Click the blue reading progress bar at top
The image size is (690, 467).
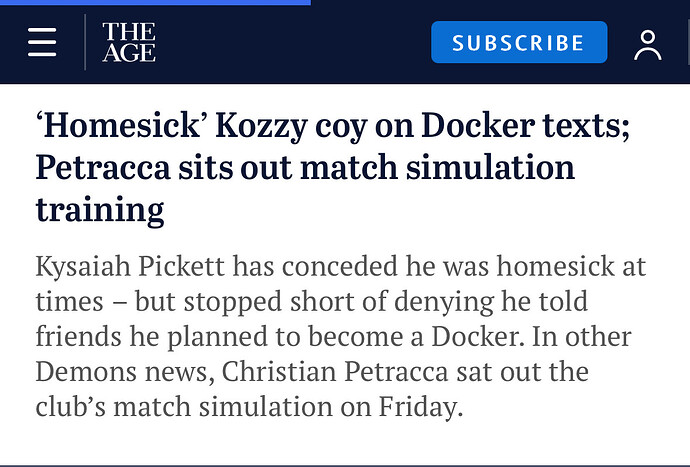[x=155, y=2]
